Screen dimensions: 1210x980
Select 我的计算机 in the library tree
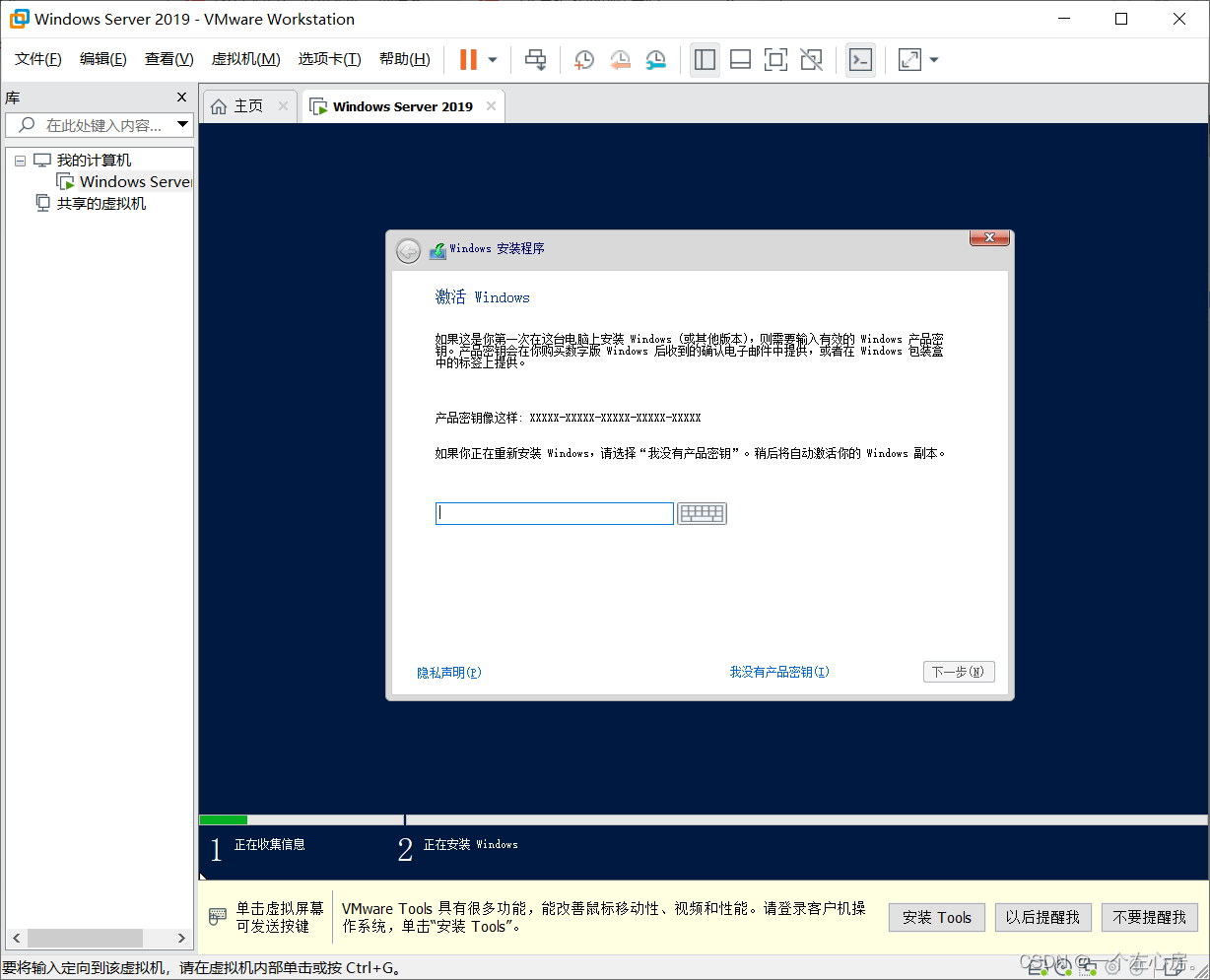[x=94, y=161]
